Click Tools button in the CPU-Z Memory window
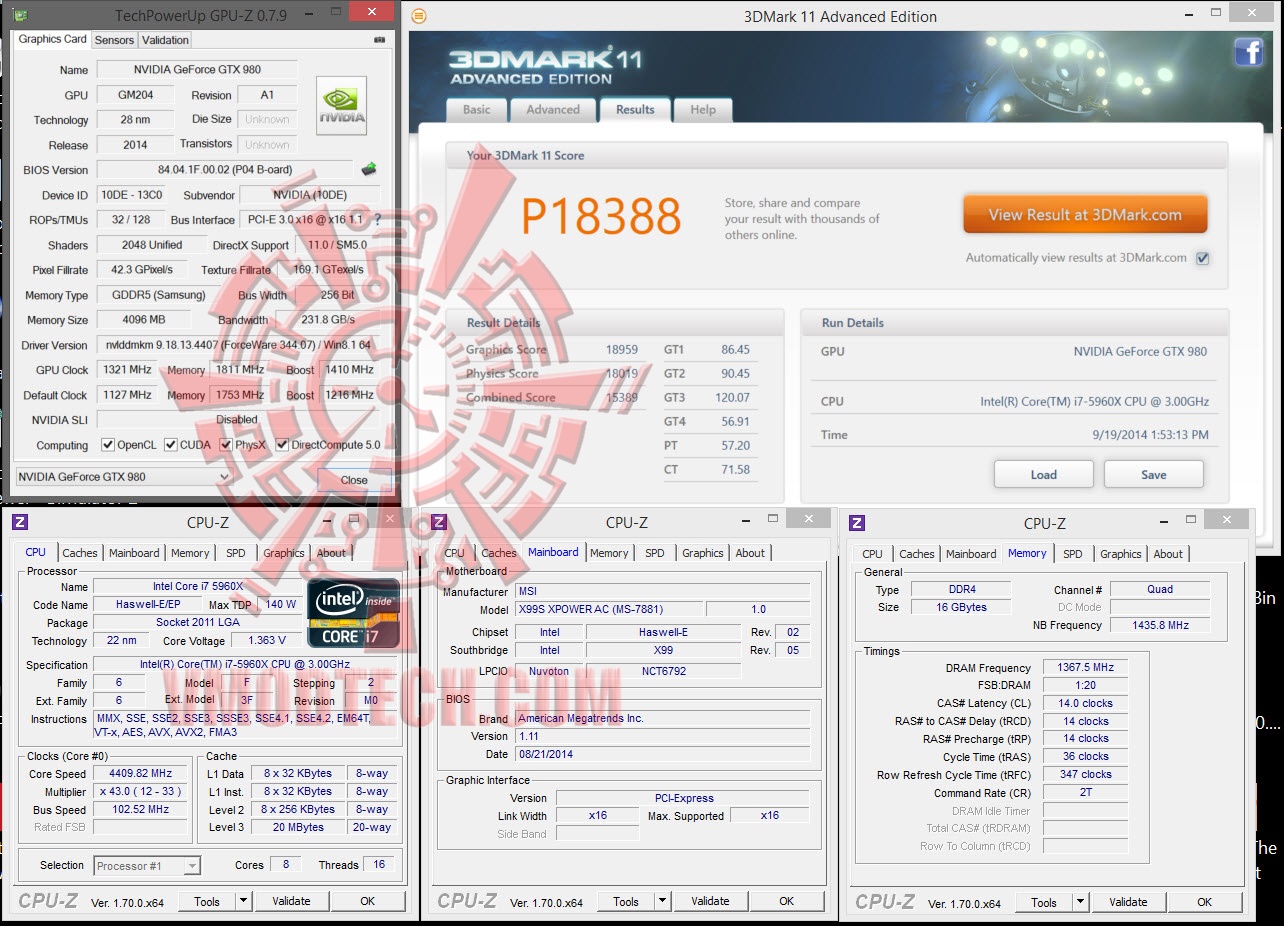The width and height of the screenshot is (1284, 926). pyautogui.click(x=1044, y=901)
